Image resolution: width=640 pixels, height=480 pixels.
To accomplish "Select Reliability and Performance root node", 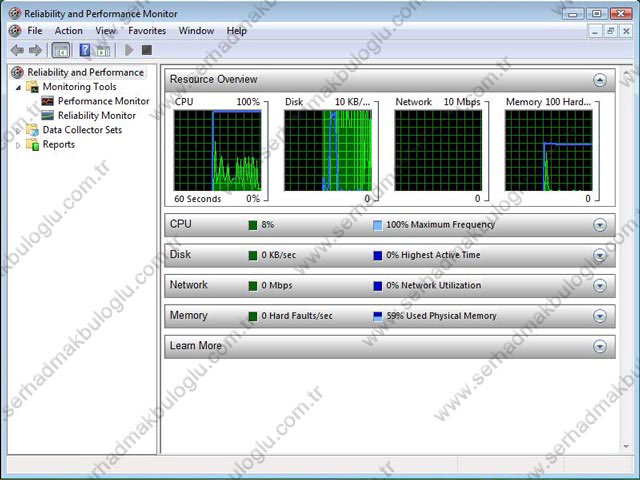I will 86,72.
